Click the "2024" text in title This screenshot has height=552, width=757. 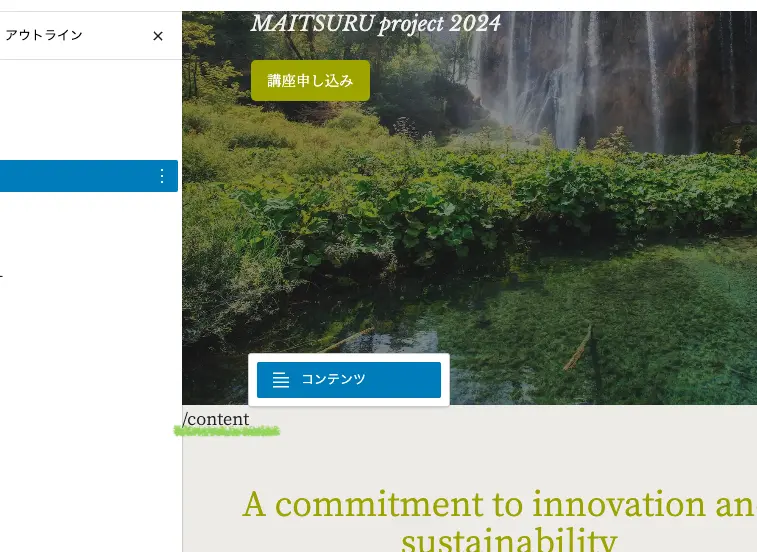tap(475, 23)
